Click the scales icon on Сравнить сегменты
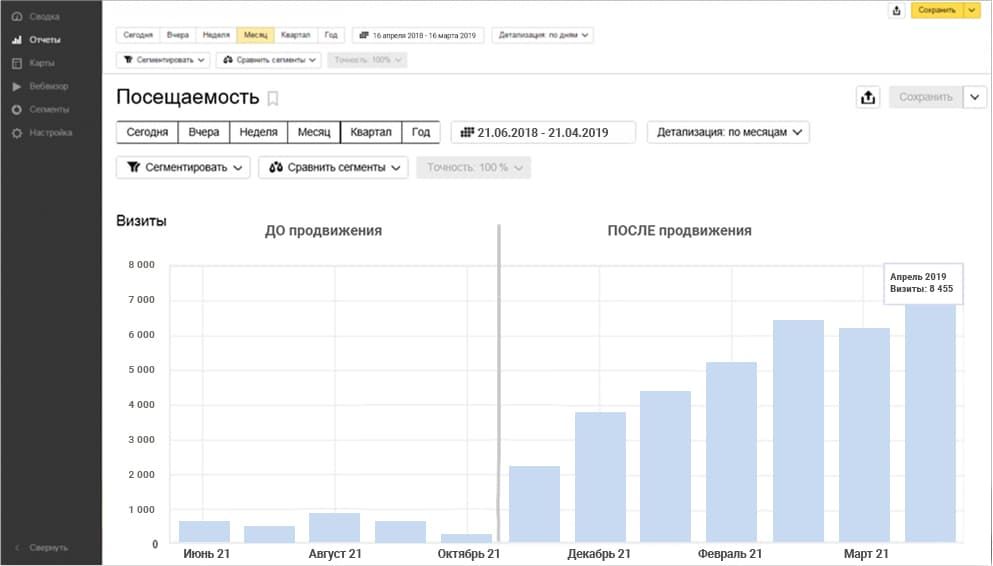Image resolution: width=993 pixels, height=566 pixels. pos(275,167)
